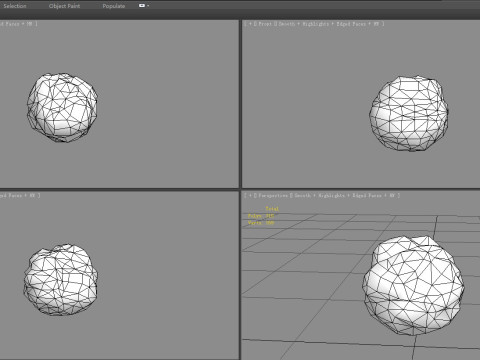Open the Front viewport plus menu
The width and height of the screenshot is (480, 360).
250,24
